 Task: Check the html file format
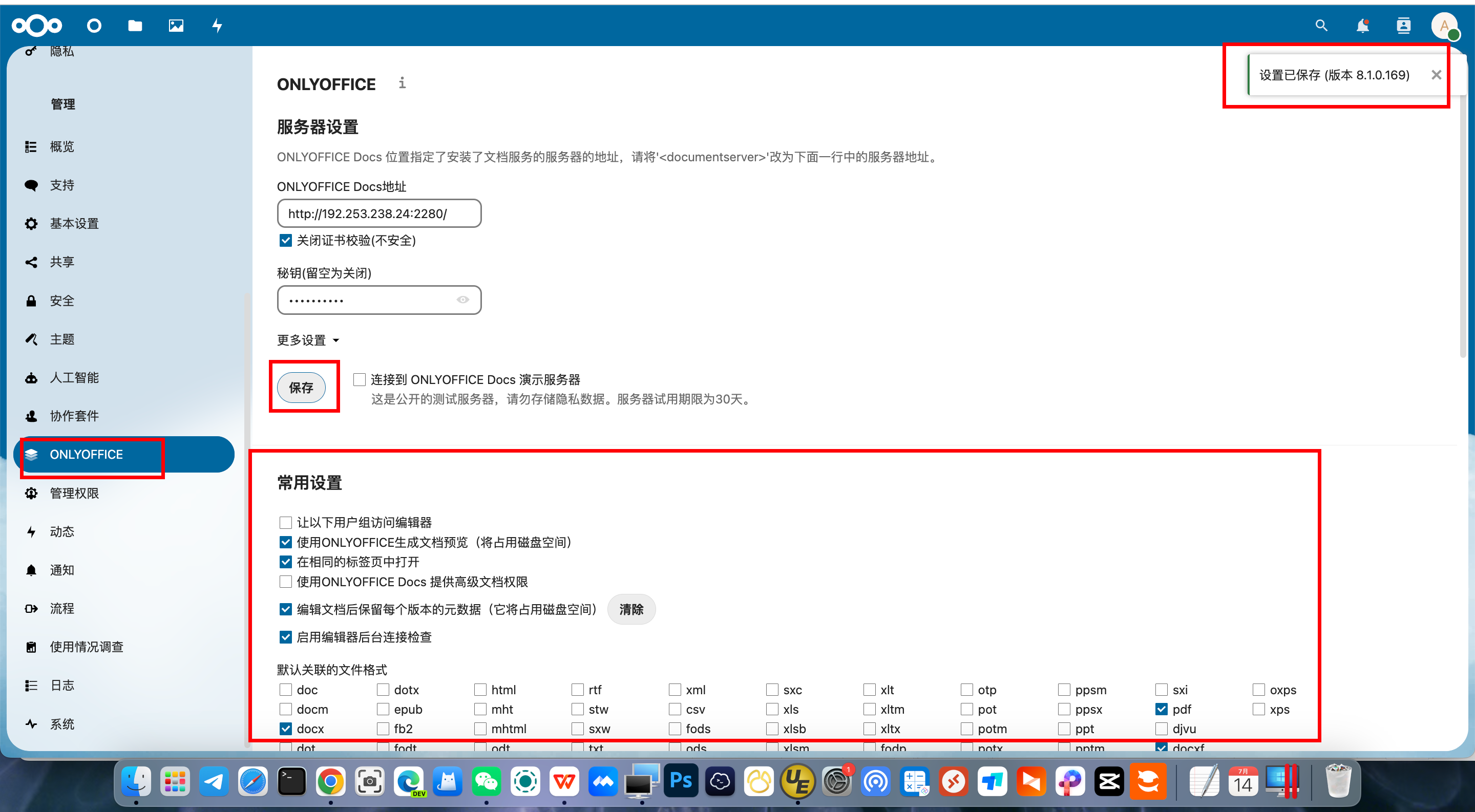point(480,690)
